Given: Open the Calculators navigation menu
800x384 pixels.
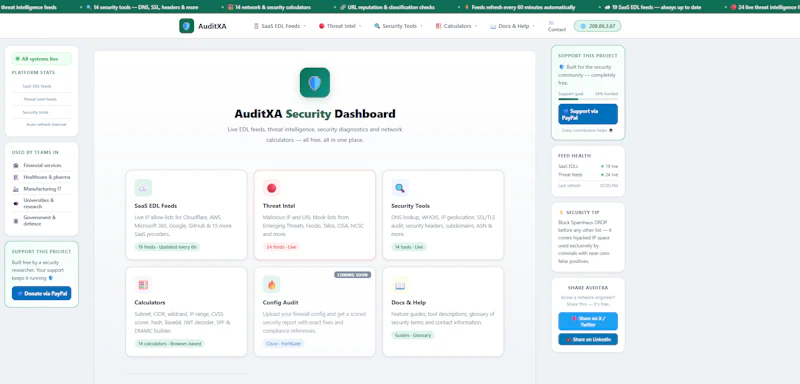Looking at the screenshot, I should (x=456, y=26).
